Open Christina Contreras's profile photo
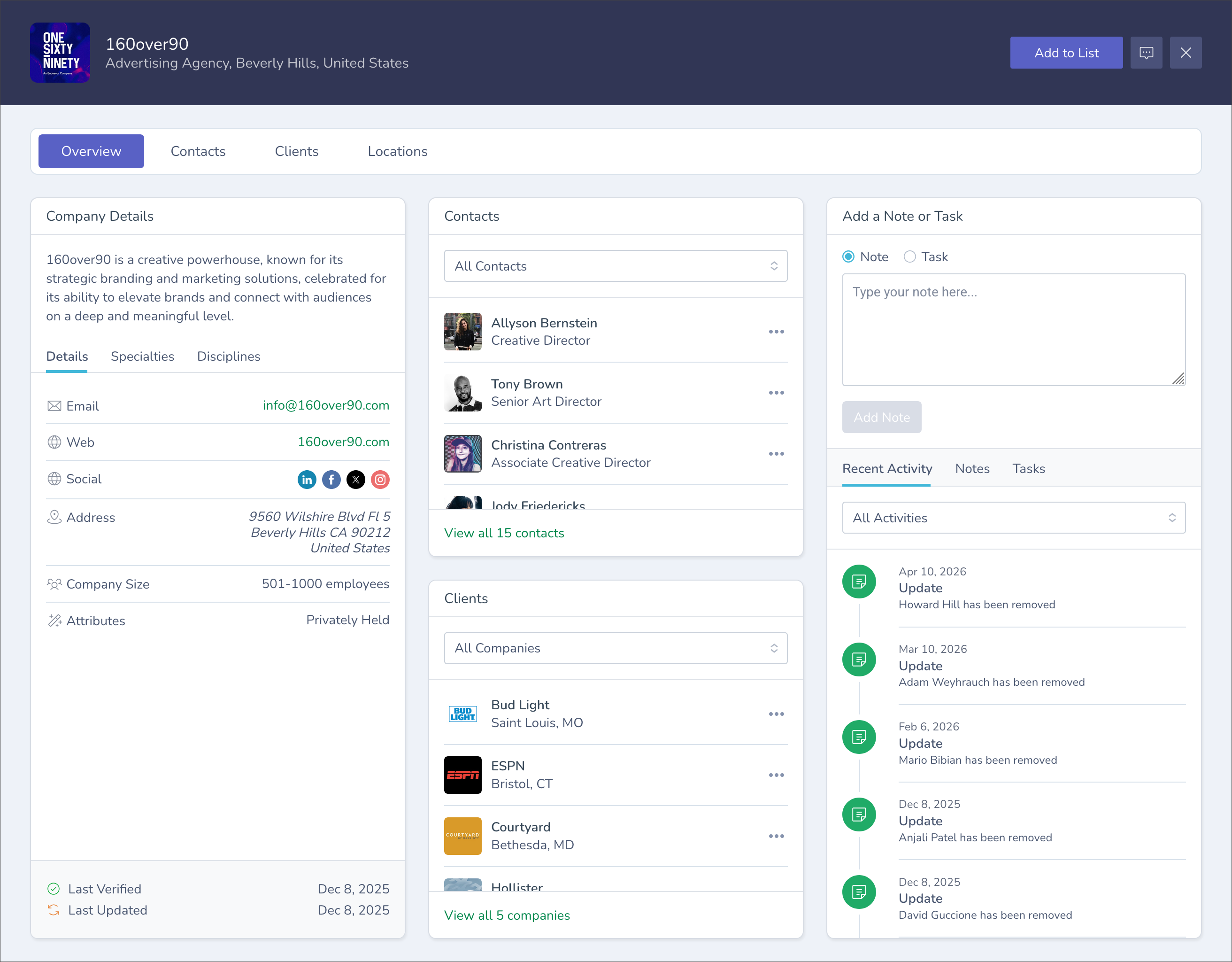1232x962 pixels. 462,454
